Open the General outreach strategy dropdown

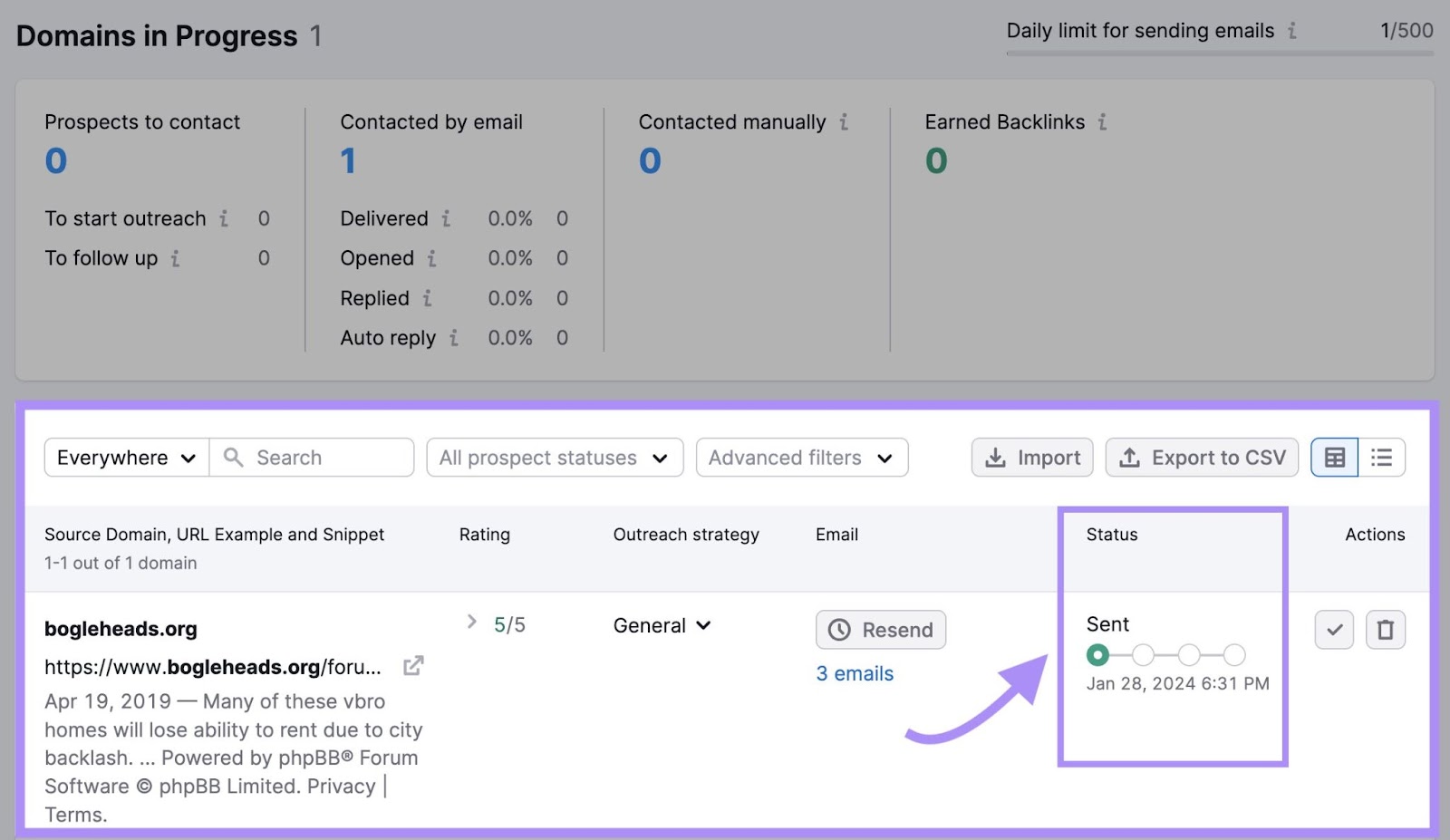click(x=661, y=624)
